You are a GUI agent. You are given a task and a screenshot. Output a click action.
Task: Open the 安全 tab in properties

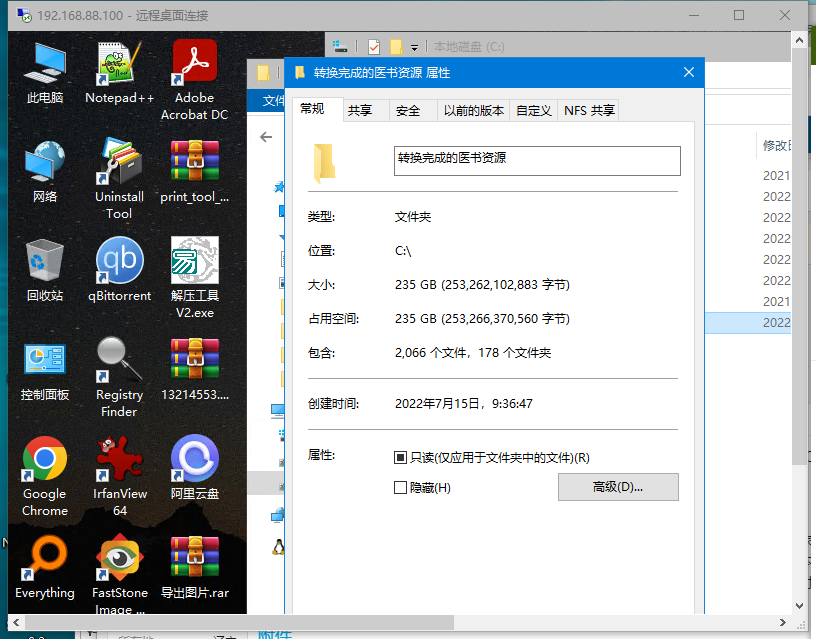tap(408, 111)
